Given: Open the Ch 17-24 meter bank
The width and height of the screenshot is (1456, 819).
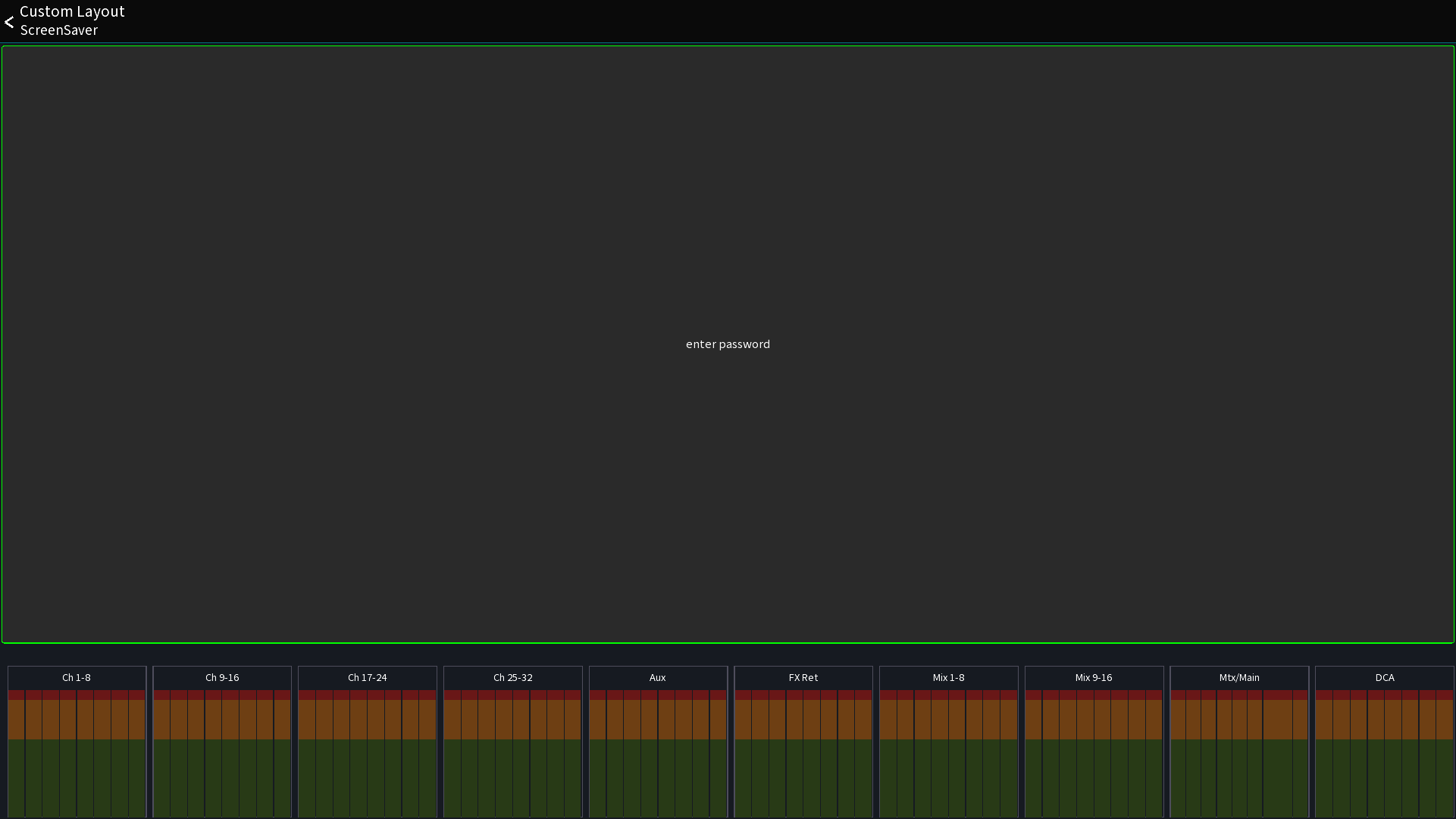Looking at the screenshot, I should (x=368, y=678).
